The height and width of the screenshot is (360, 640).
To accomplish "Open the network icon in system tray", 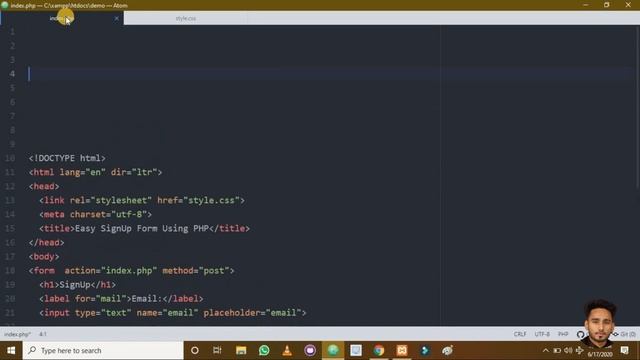I will (x=580, y=351).
